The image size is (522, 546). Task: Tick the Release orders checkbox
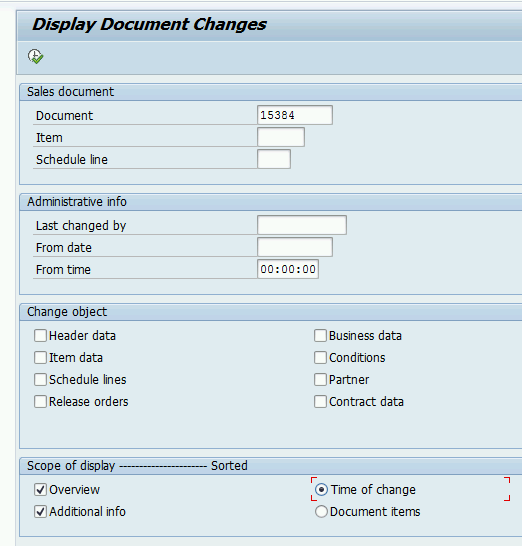pyautogui.click(x=40, y=401)
